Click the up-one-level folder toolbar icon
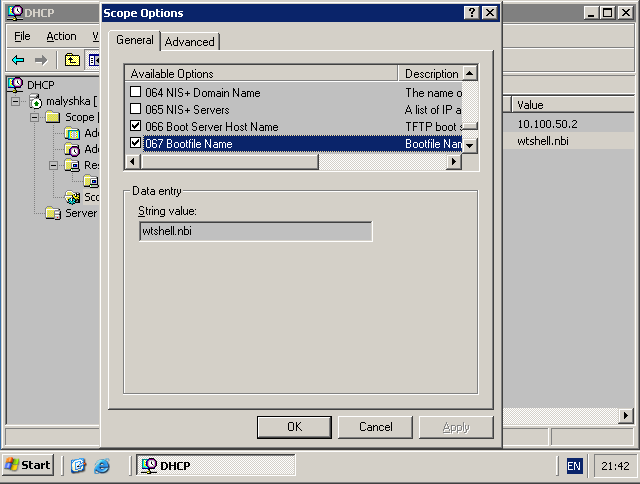The image size is (640, 484). point(73,60)
